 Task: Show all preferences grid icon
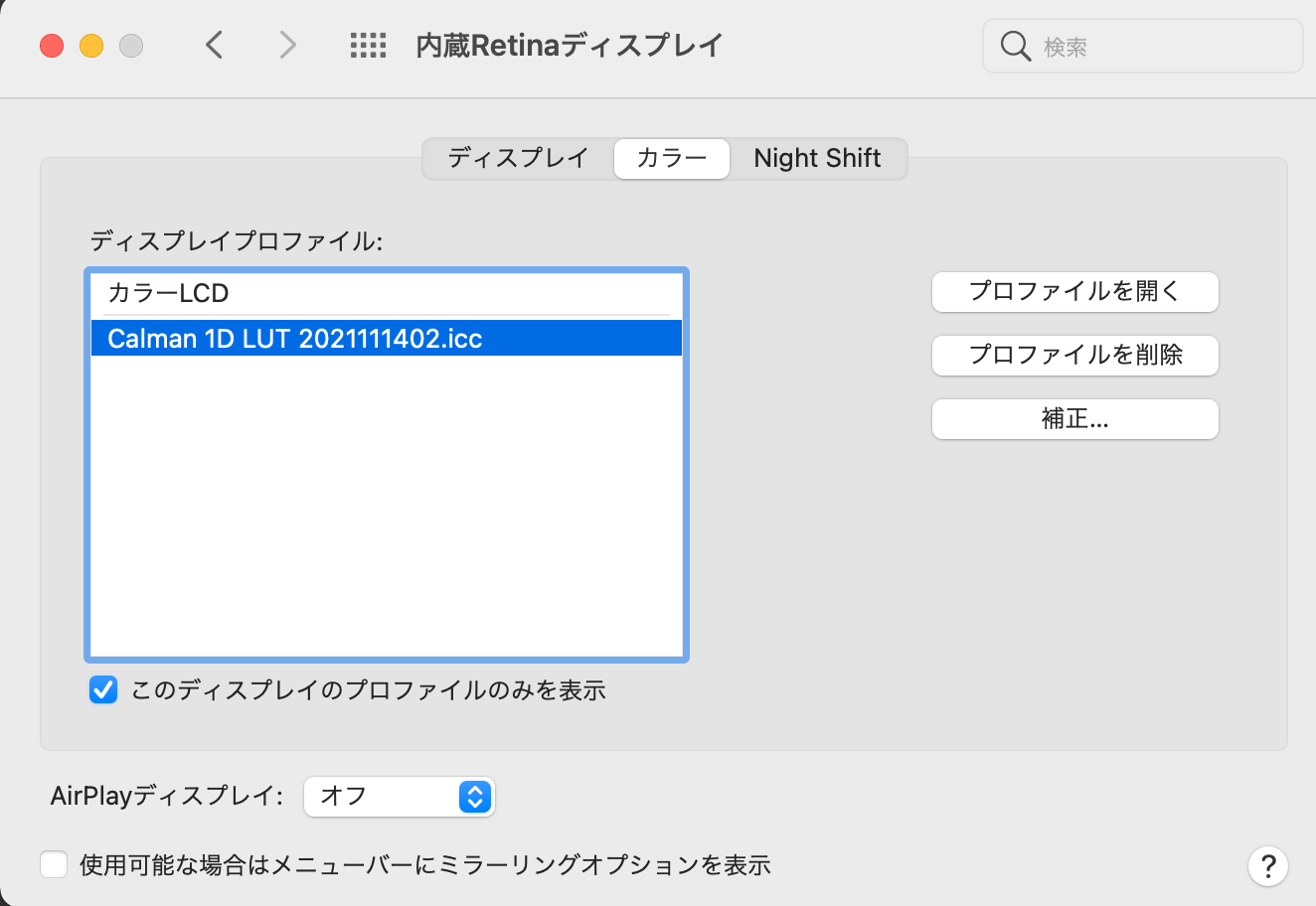pyautogui.click(x=368, y=45)
